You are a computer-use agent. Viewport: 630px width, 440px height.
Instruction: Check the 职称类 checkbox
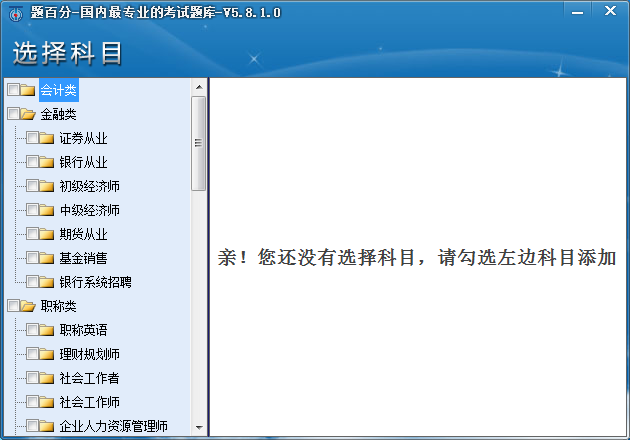tap(13, 306)
